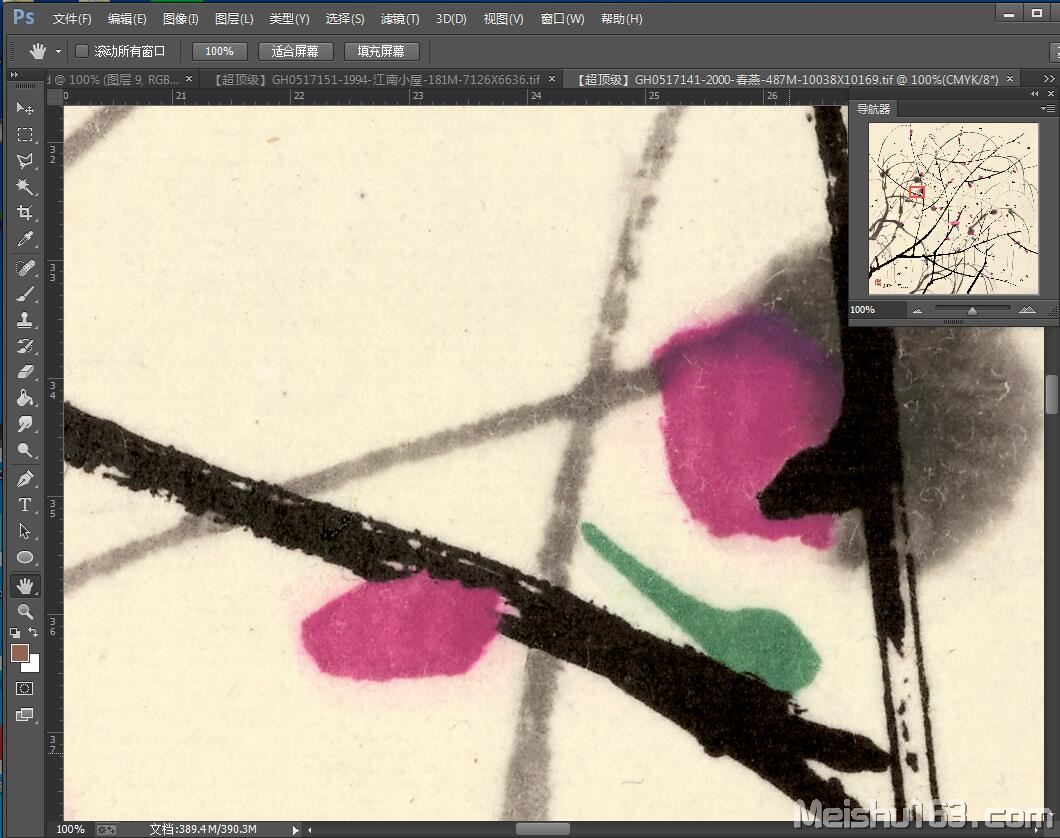Open the 滤镜(T) menu

(400, 19)
